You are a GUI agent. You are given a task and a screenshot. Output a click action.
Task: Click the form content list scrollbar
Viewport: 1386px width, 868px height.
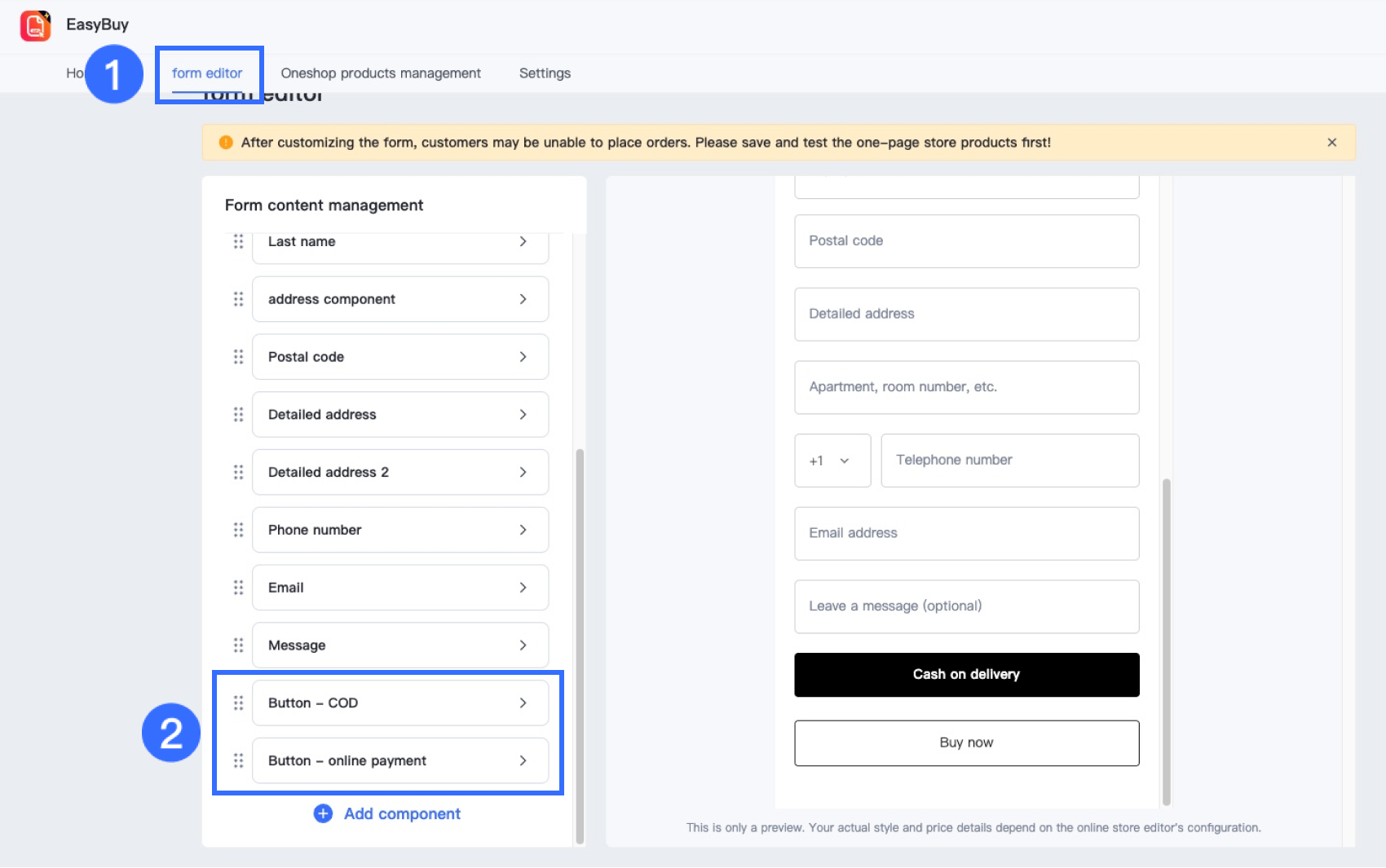pyautogui.click(x=580, y=644)
